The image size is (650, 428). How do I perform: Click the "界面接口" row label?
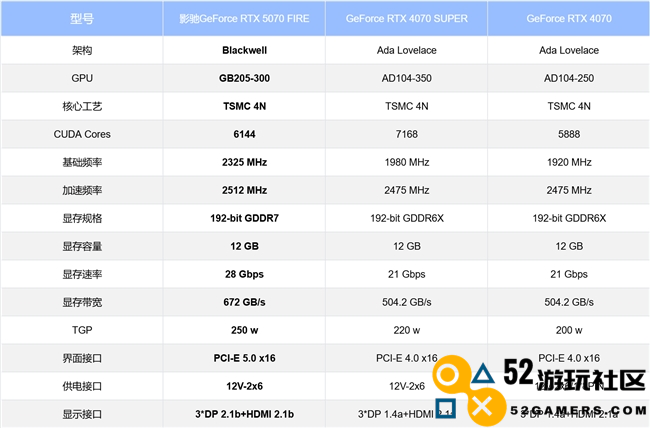82,358
